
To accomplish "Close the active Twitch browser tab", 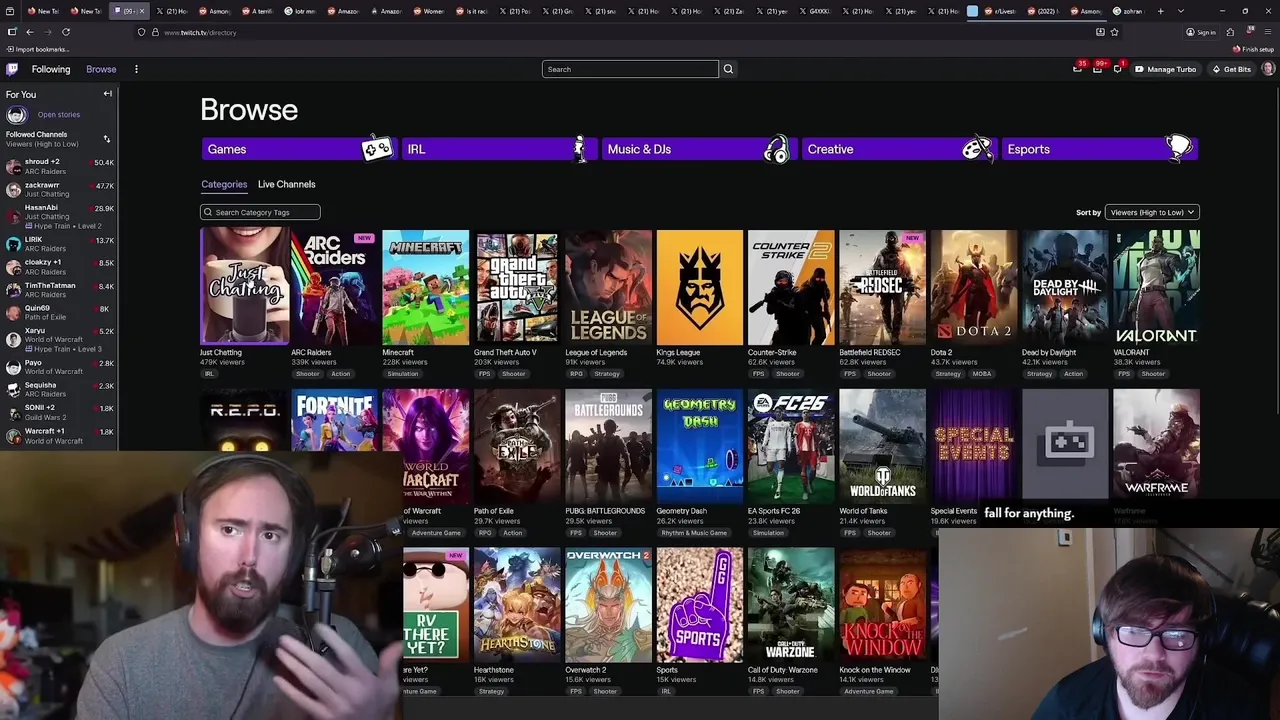I will (141, 11).
